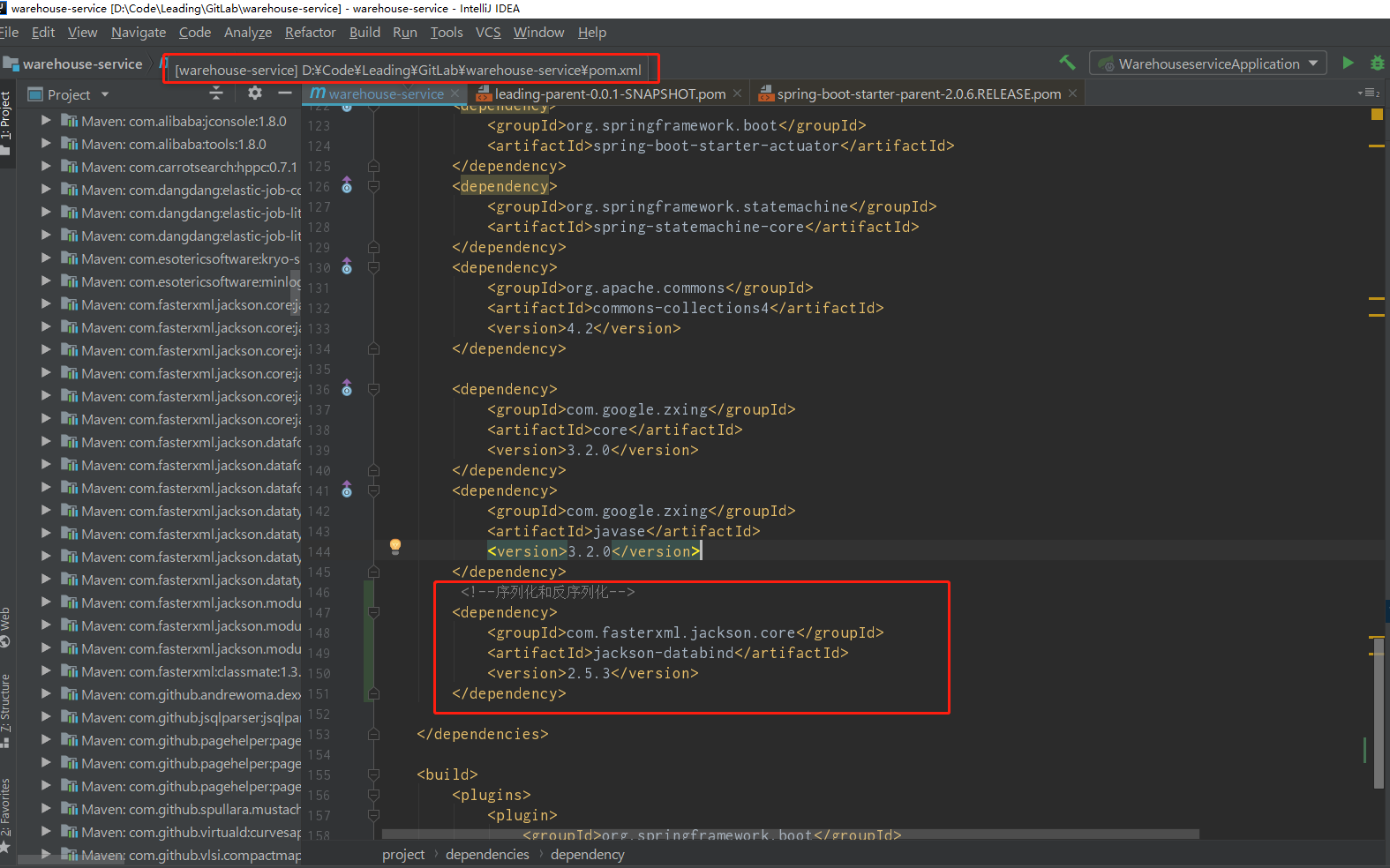Click the yellow inspection status indicator
This screenshot has height=868, width=1390.
pyautogui.click(x=1377, y=114)
